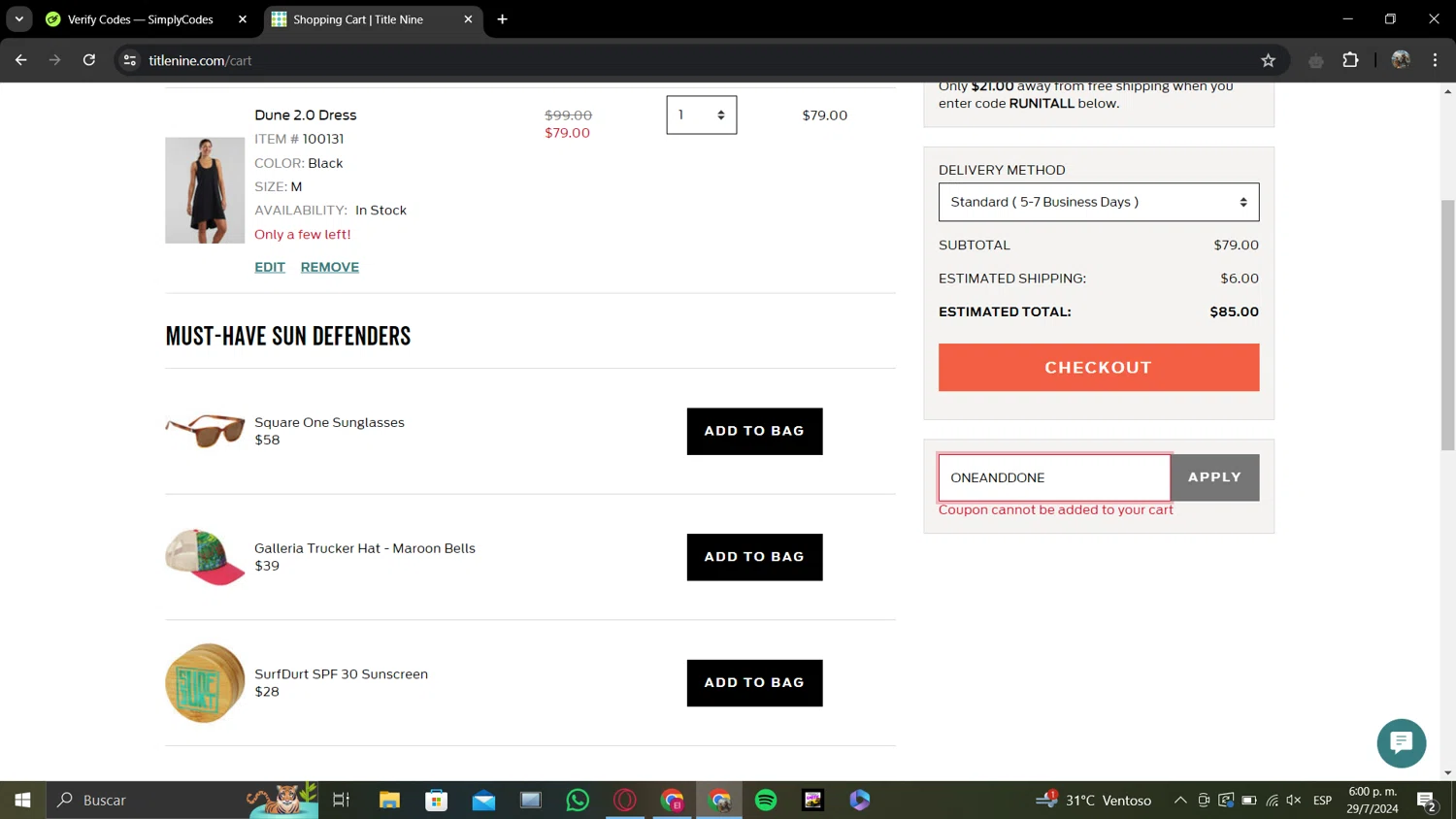The width and height of the screenshot is (1456, 819).
Task: Click the battery status tray icon
Action: point(1249,800)
